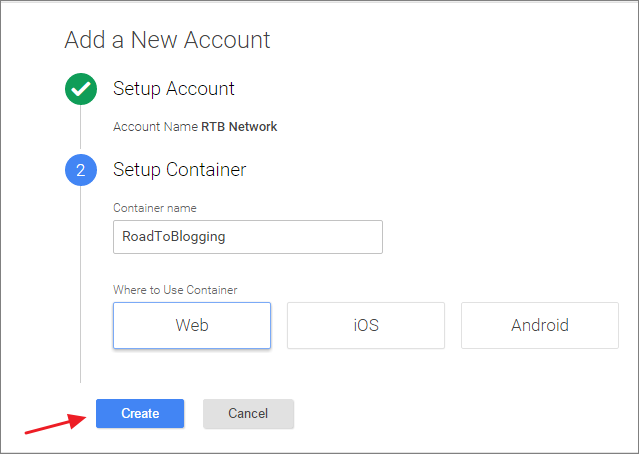Viewport: 639px width, 454px height.
Task: Open the Setup Container step heading
Action: [180, 170]
